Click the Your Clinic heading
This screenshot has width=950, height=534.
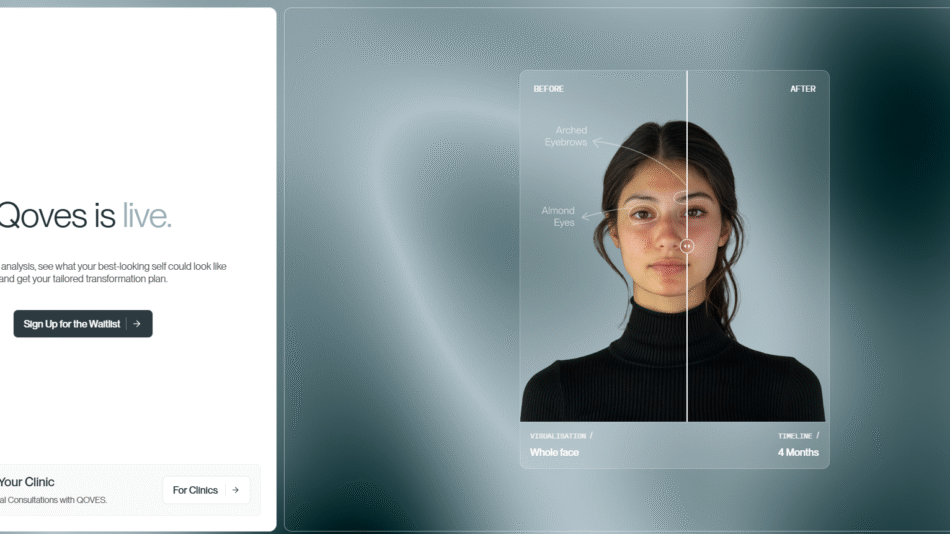(27, 482)
